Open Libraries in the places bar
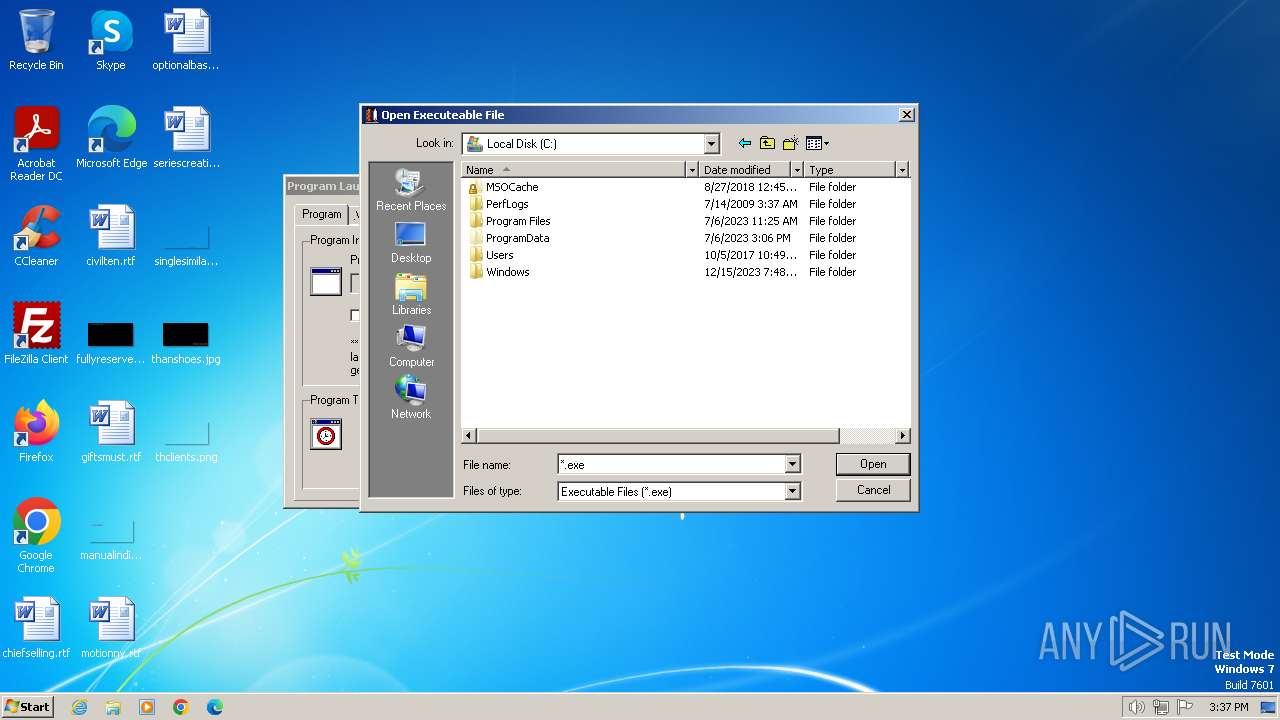1280x720 pixels. tap(411, 295)
